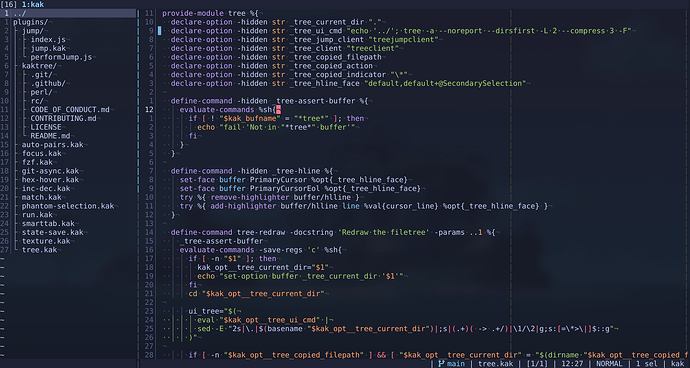Image resolution: width=690 pixels, height=368 pixels.
Task: Click the [16] tmux session indicator
Action: coord(9,4)
